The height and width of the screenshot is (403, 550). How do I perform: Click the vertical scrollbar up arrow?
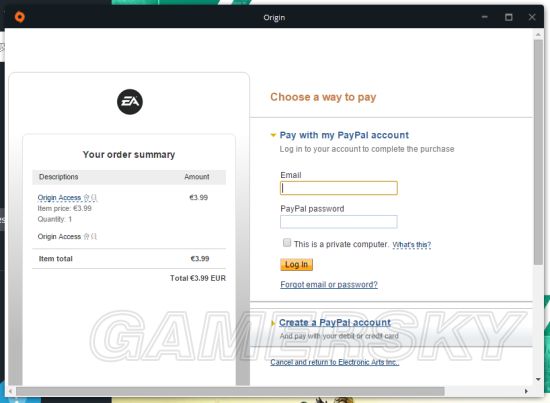538,34
